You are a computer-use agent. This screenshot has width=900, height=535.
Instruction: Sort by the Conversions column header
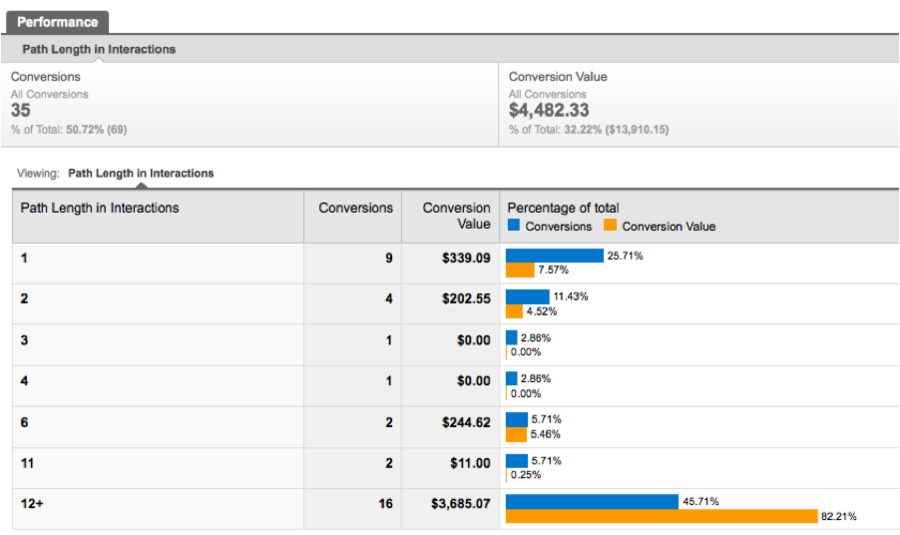click(x=355, y=208)
